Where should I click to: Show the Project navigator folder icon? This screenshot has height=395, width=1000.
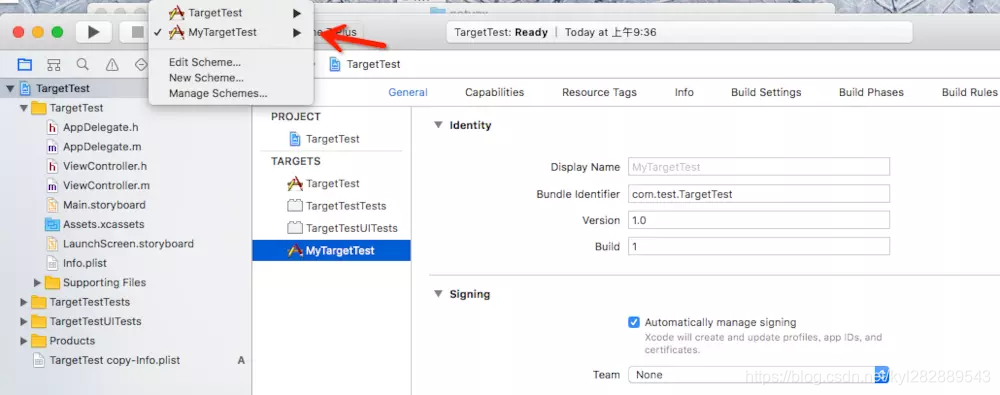click(25, 64)
